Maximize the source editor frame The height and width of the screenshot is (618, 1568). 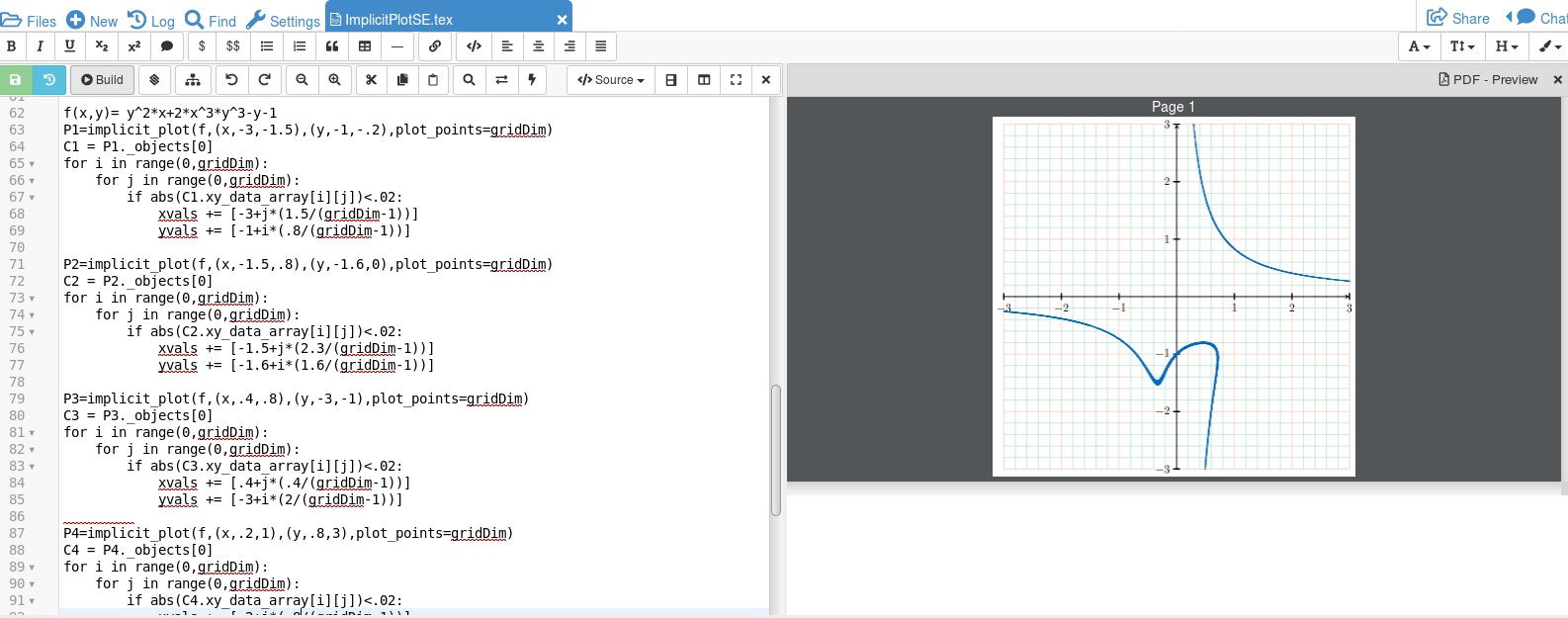(736, 80)
